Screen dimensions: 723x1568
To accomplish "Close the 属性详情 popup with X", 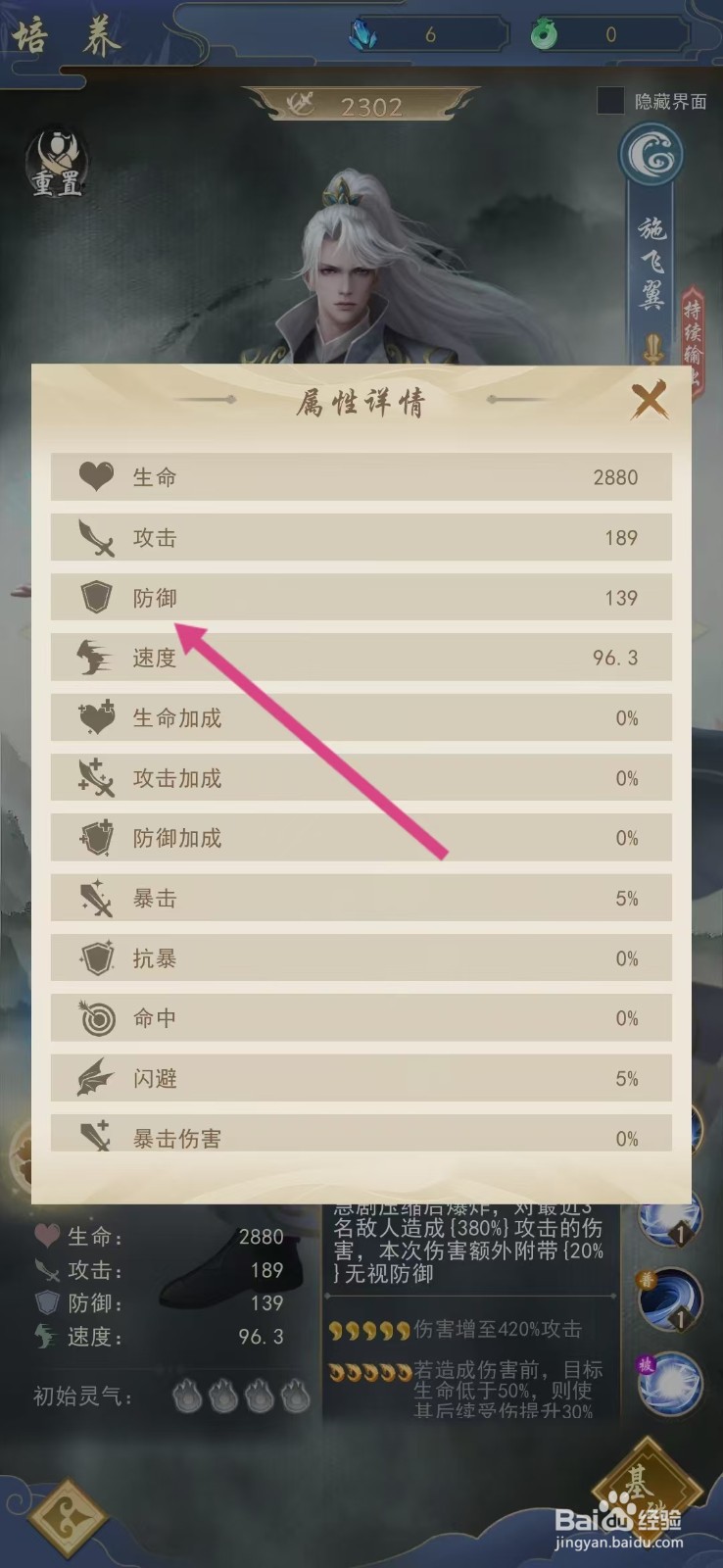I will 649,400.
